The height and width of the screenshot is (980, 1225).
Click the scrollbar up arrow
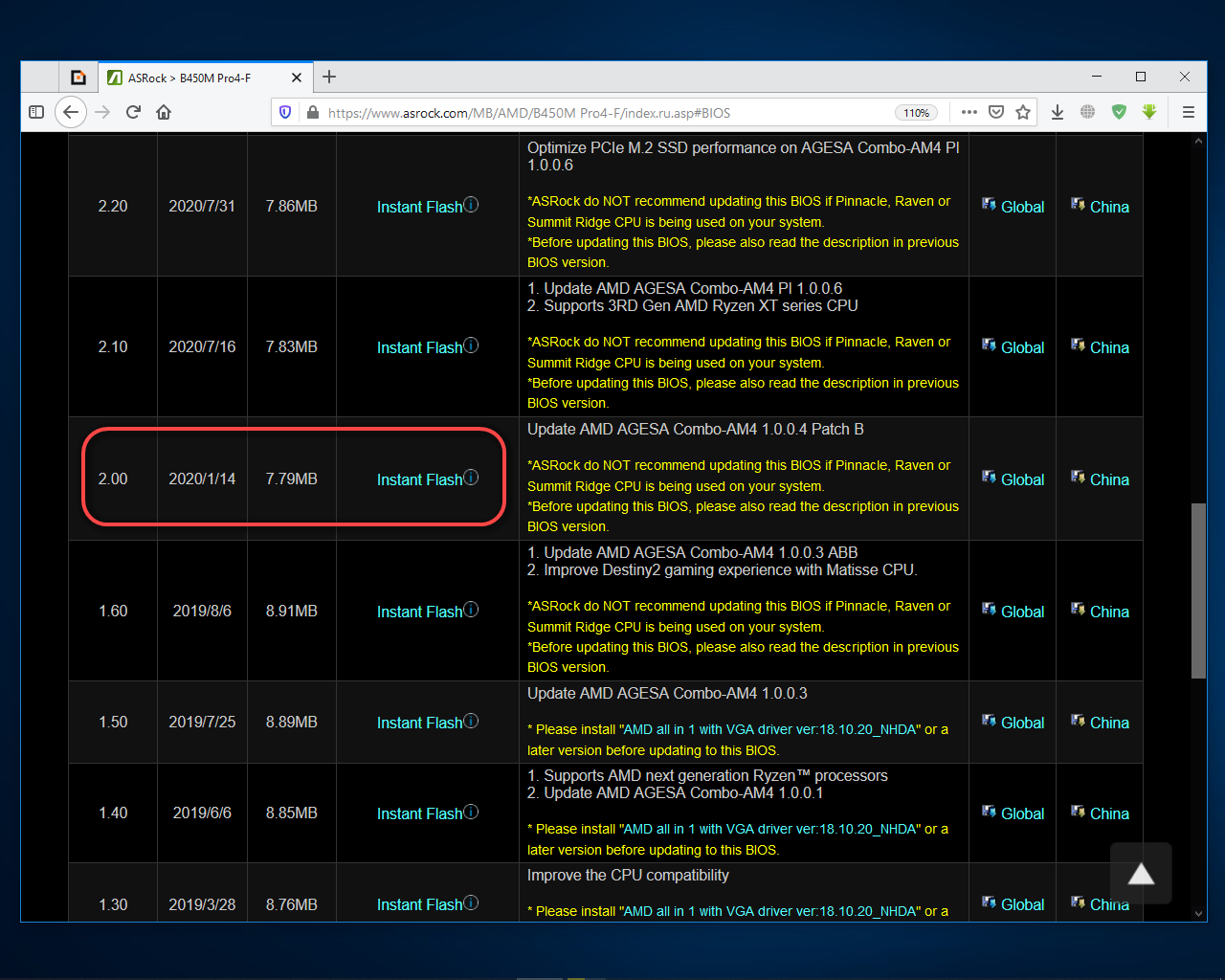1198,141
